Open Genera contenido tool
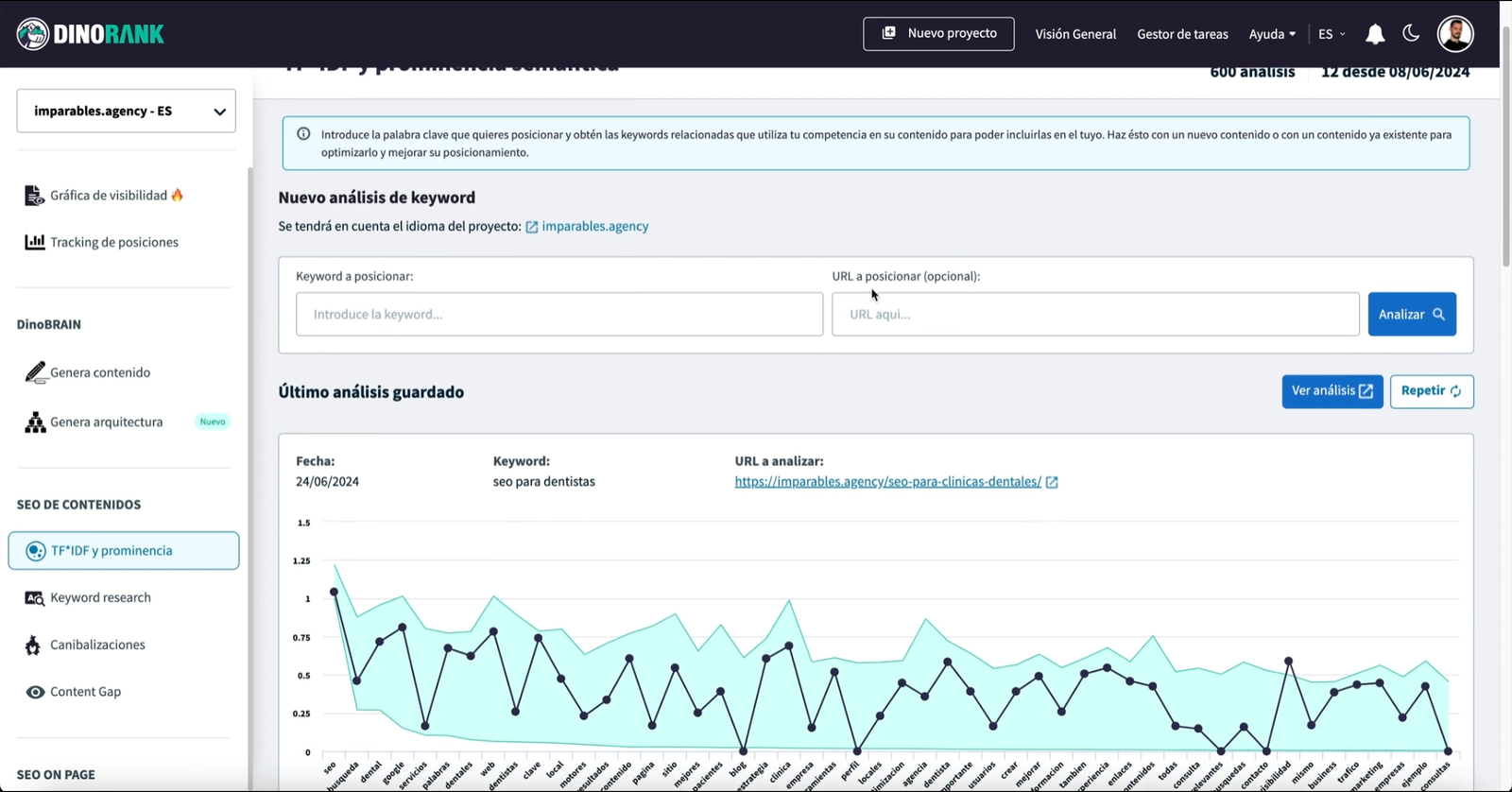This screenshot has height=792, width=1512. tap(99, 372)
